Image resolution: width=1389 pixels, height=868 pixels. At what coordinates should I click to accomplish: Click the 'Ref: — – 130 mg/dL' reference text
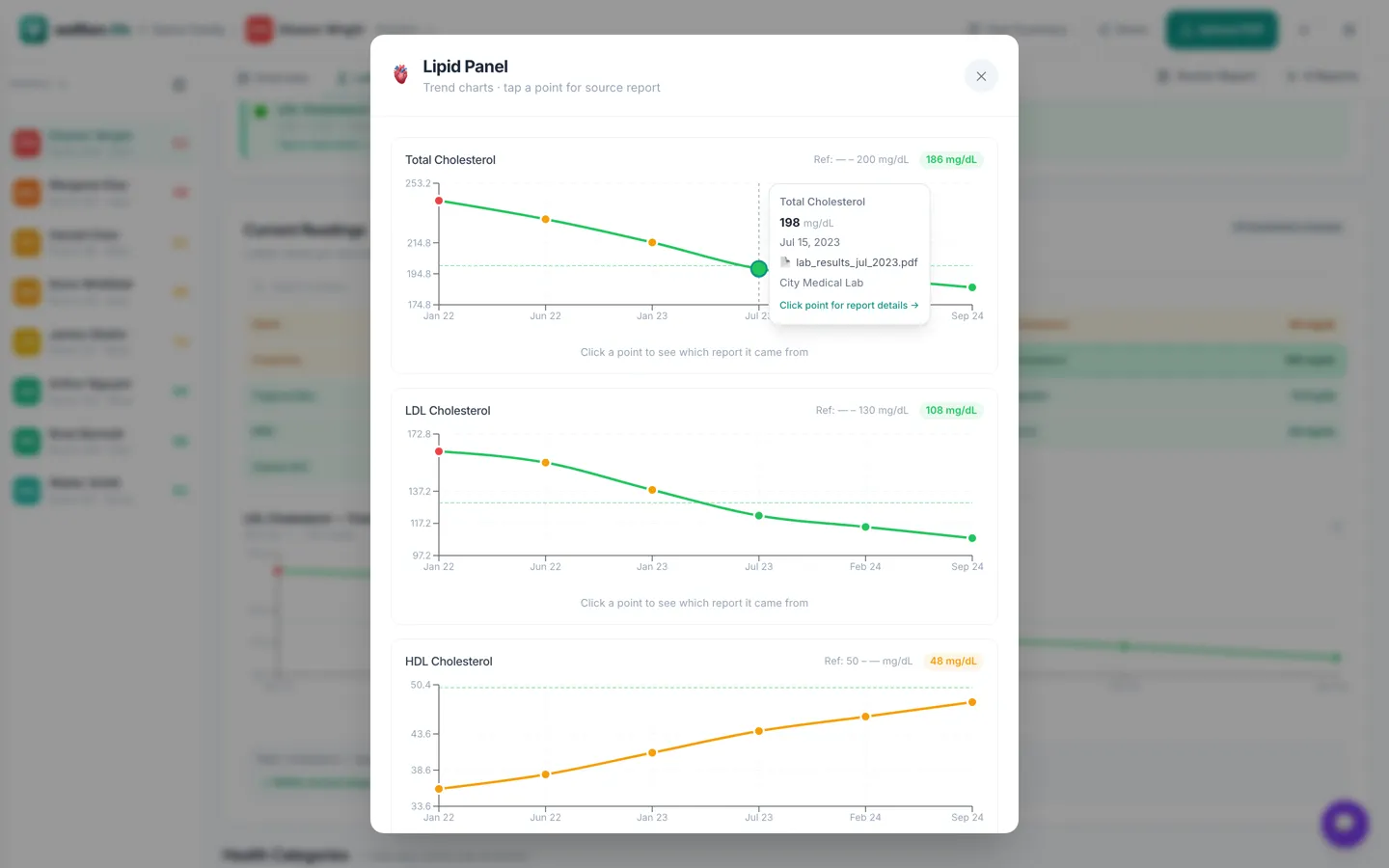[861, 411]
